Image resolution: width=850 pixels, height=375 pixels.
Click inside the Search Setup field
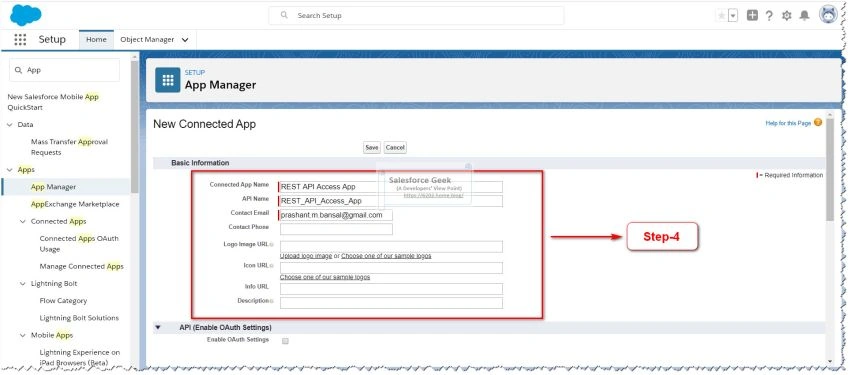tap(416, 16)
